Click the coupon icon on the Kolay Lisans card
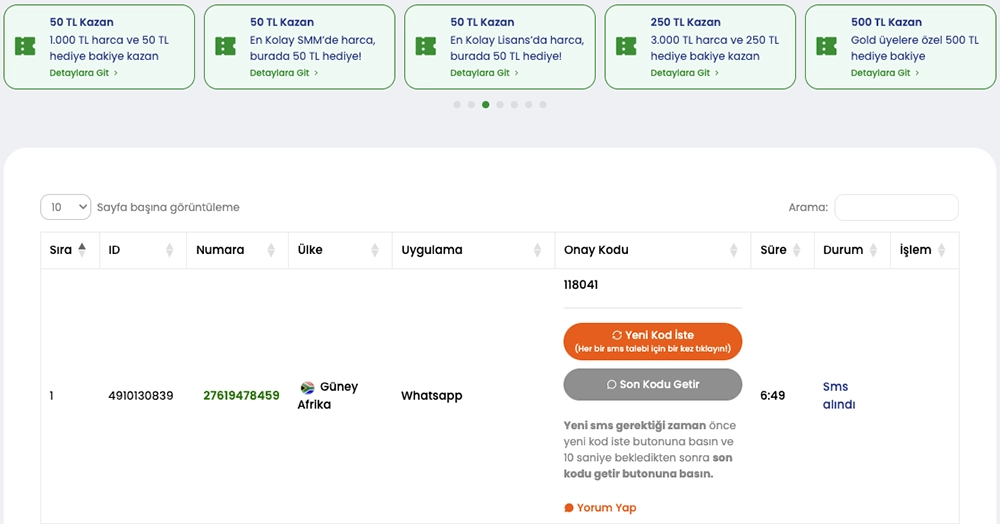Screen dimensions: 1000x524 (x=426, y=46)
